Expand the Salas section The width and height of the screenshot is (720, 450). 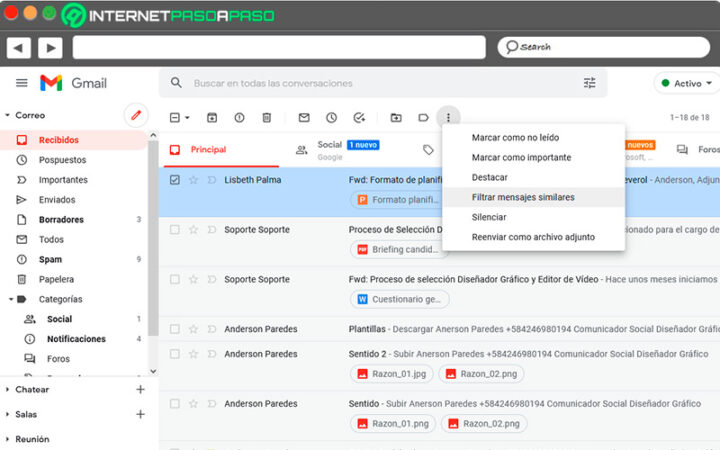coord(7,414)
